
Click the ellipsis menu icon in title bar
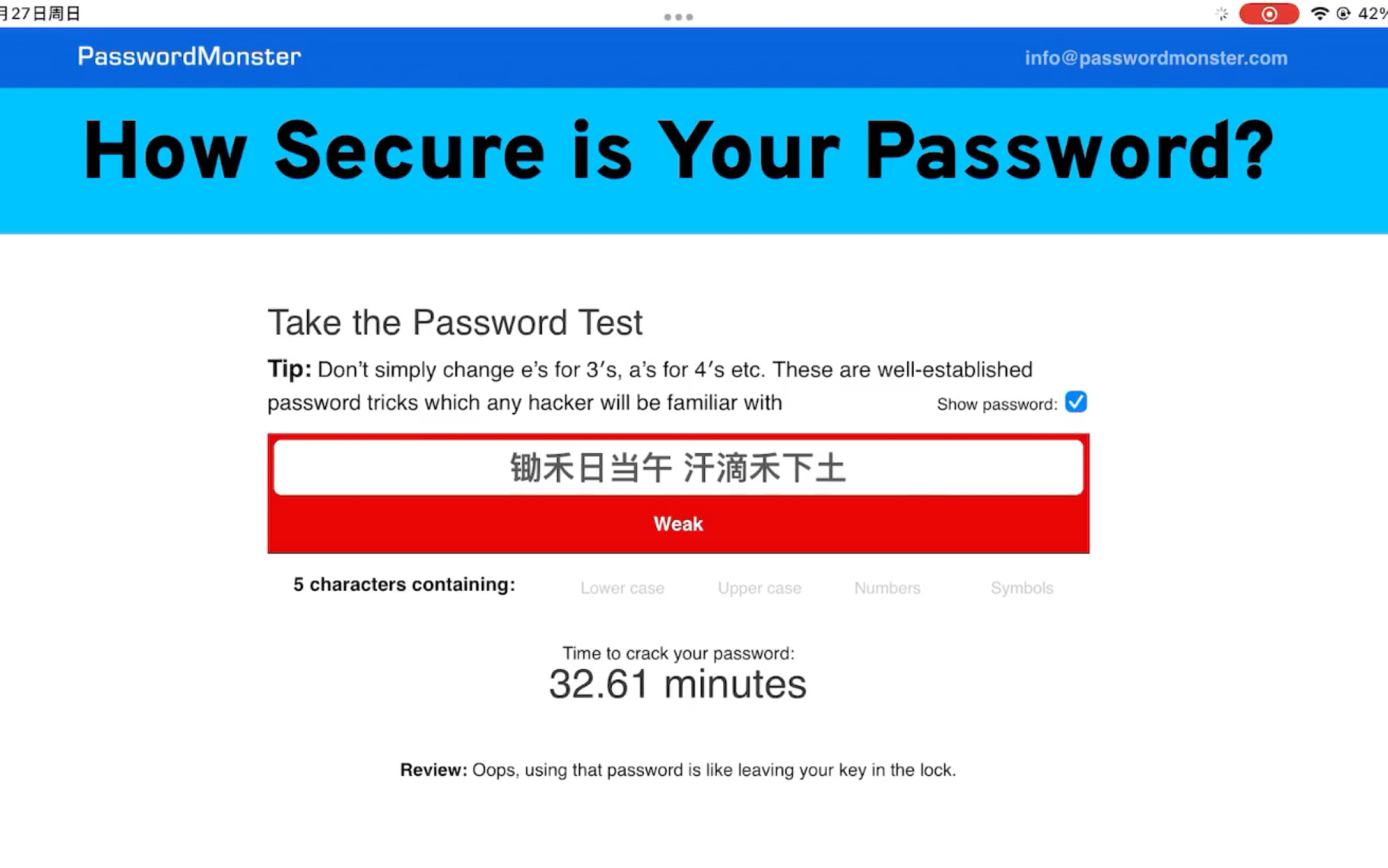point(679,16)
